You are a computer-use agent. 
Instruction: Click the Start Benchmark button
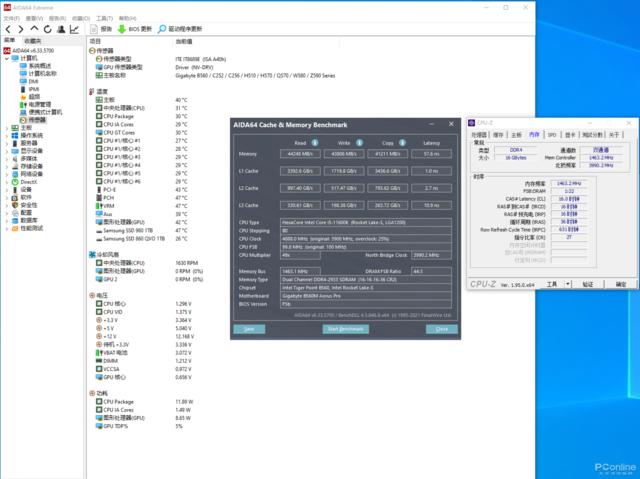[346, 329]
